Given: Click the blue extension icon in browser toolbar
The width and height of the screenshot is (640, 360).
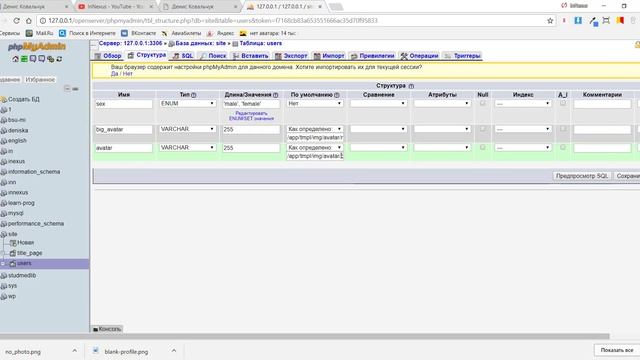Looking at the screenshot, I should (x=578, y=20).
